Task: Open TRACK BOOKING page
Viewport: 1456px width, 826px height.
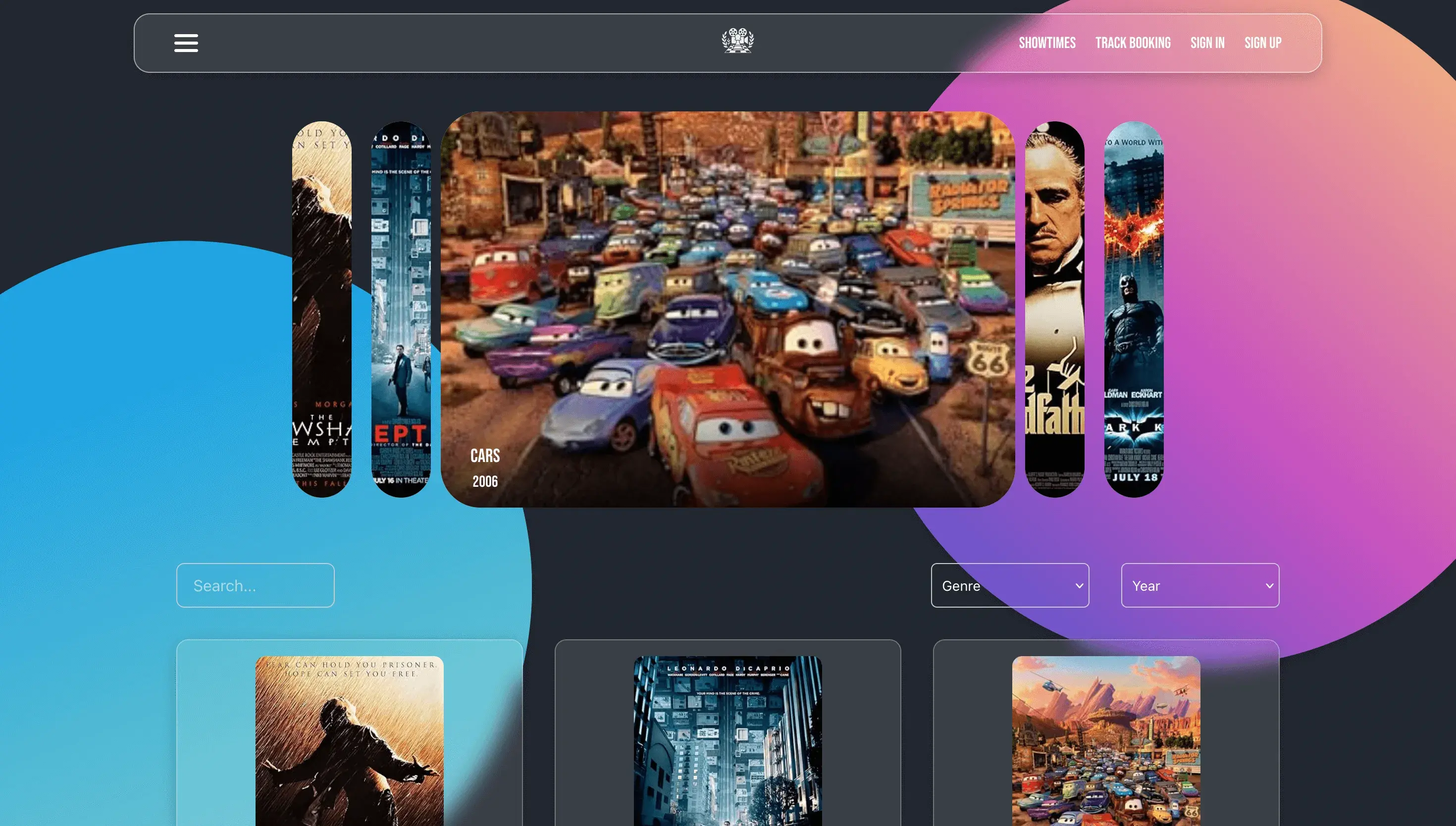Action: coord(1132,43)
